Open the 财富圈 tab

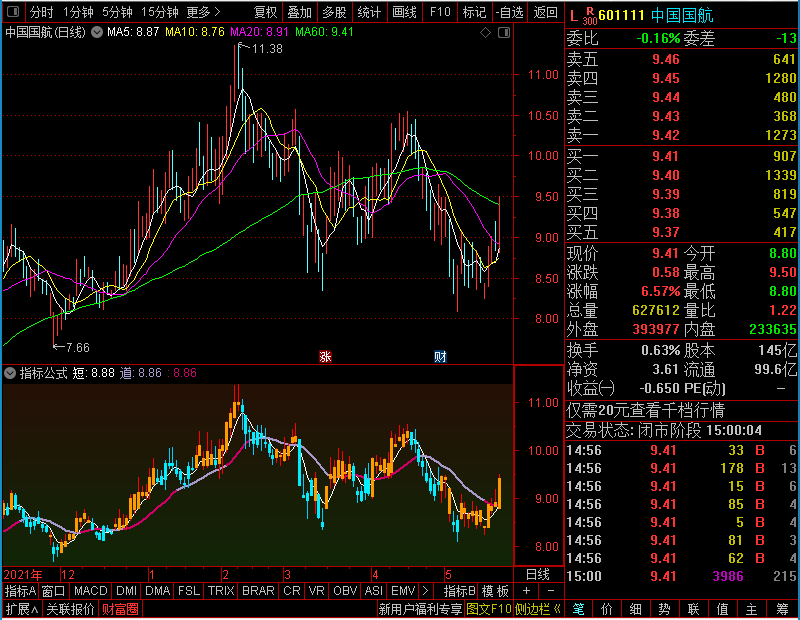pyautogui.click(x=120, y=609)
